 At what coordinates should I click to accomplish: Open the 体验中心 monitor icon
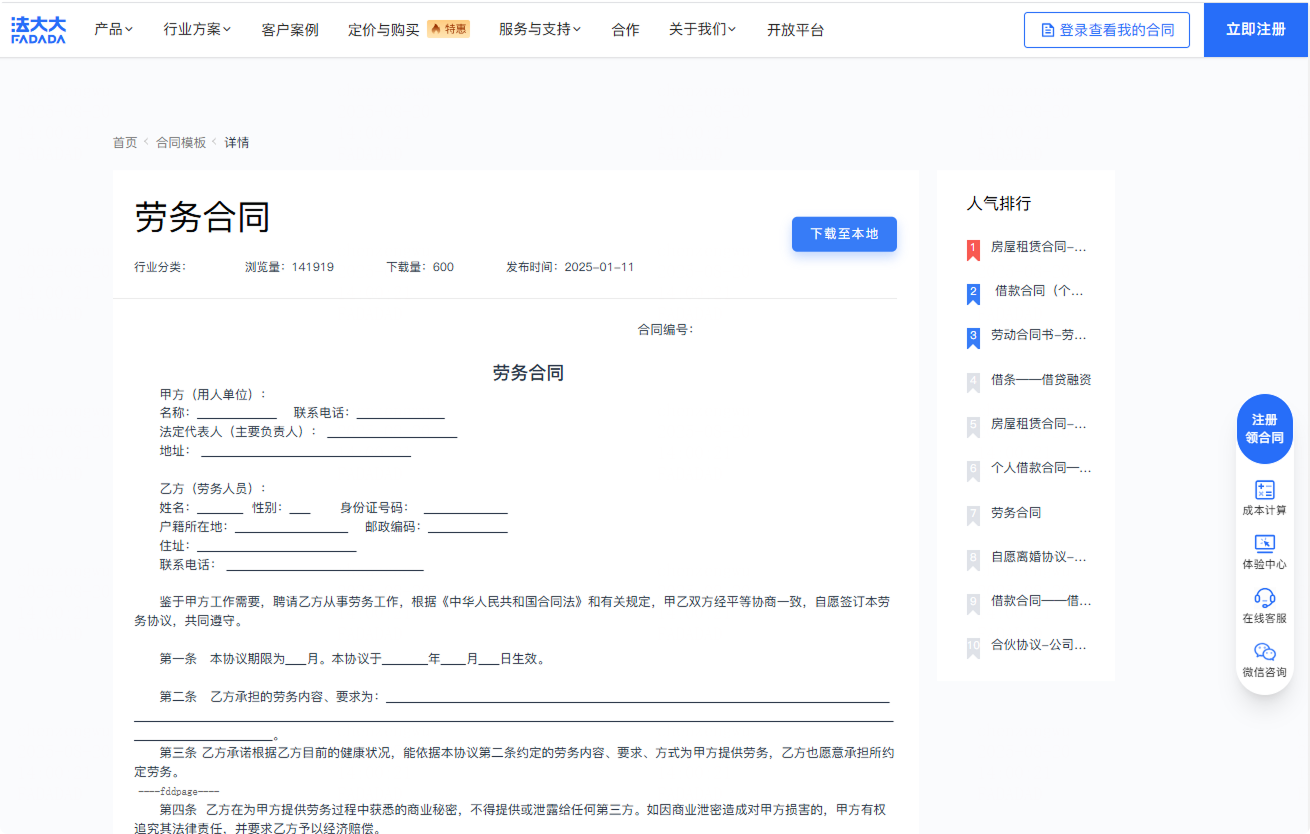tap(1265, 544)
